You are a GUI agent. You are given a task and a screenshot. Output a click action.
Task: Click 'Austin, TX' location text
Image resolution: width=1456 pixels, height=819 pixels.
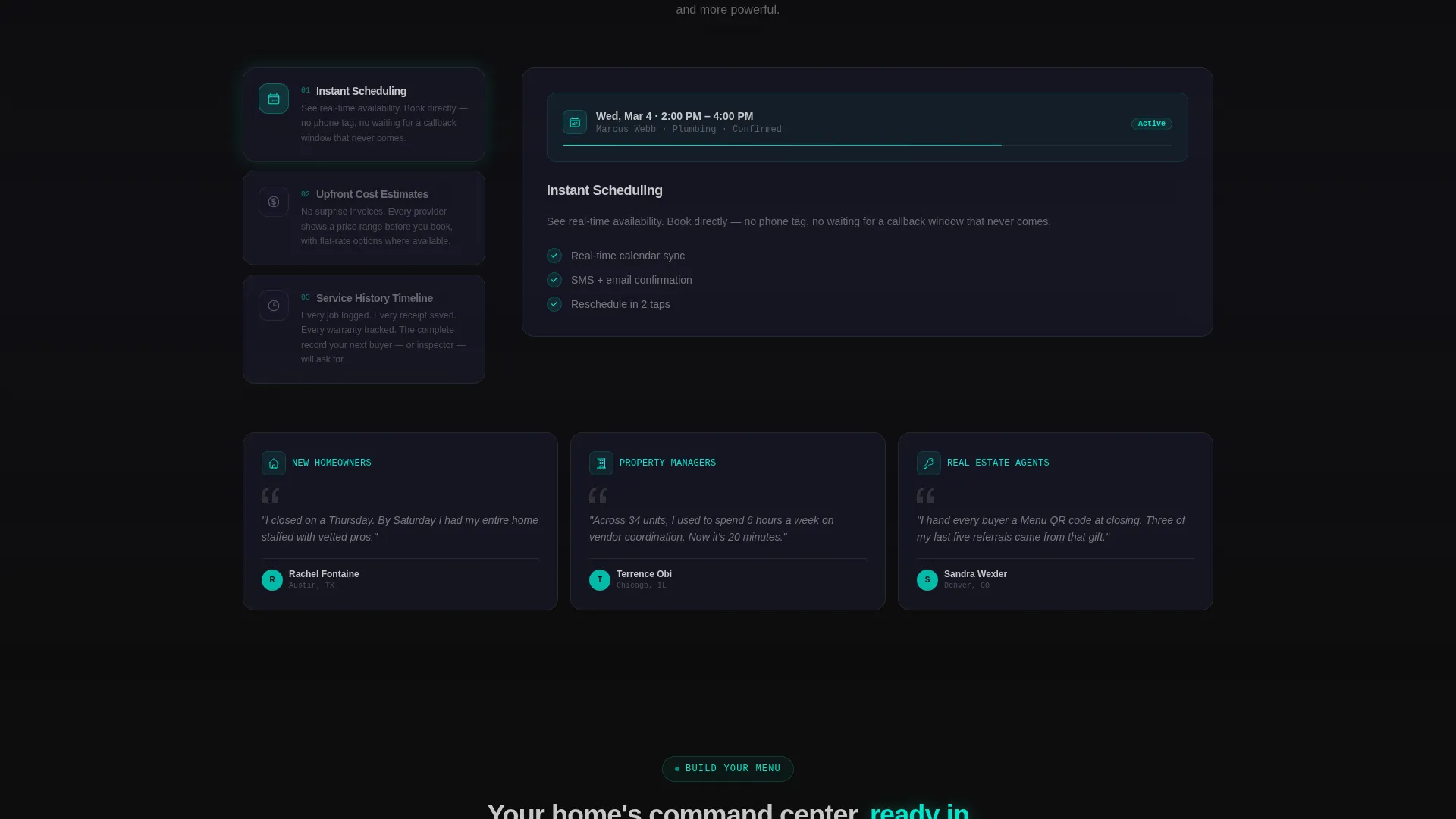pyautogui.click(x=312, y=585)
